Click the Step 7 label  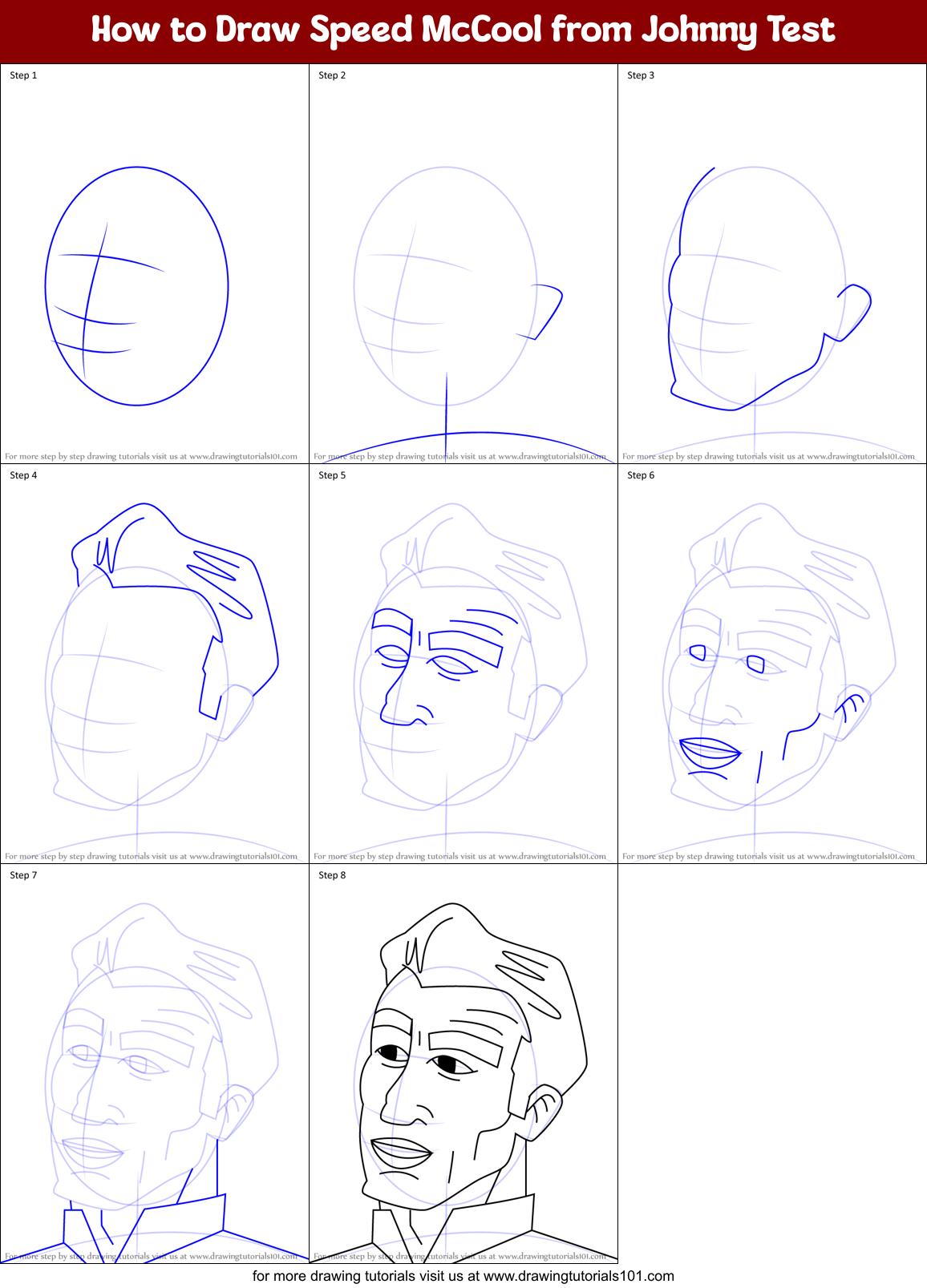click(x=23, y=875)
